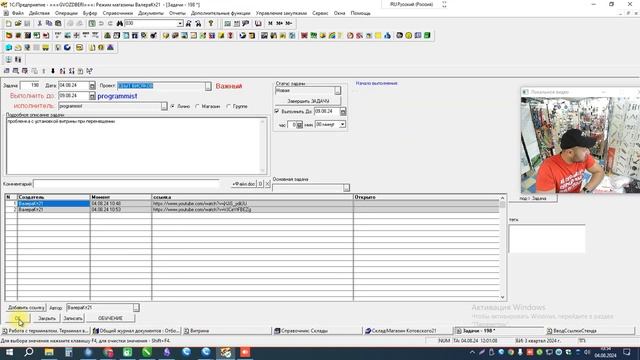The width and height of the screenshot is (640, 360).
Task: Click the yellow question mark Help icon
Action: pos(211,24)
